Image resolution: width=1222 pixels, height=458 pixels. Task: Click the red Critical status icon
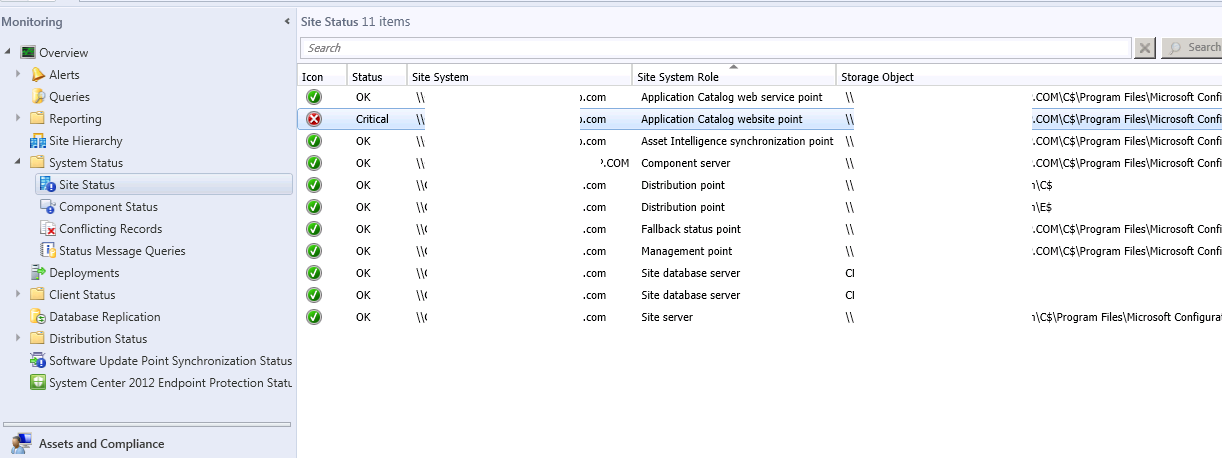(314, 119)
